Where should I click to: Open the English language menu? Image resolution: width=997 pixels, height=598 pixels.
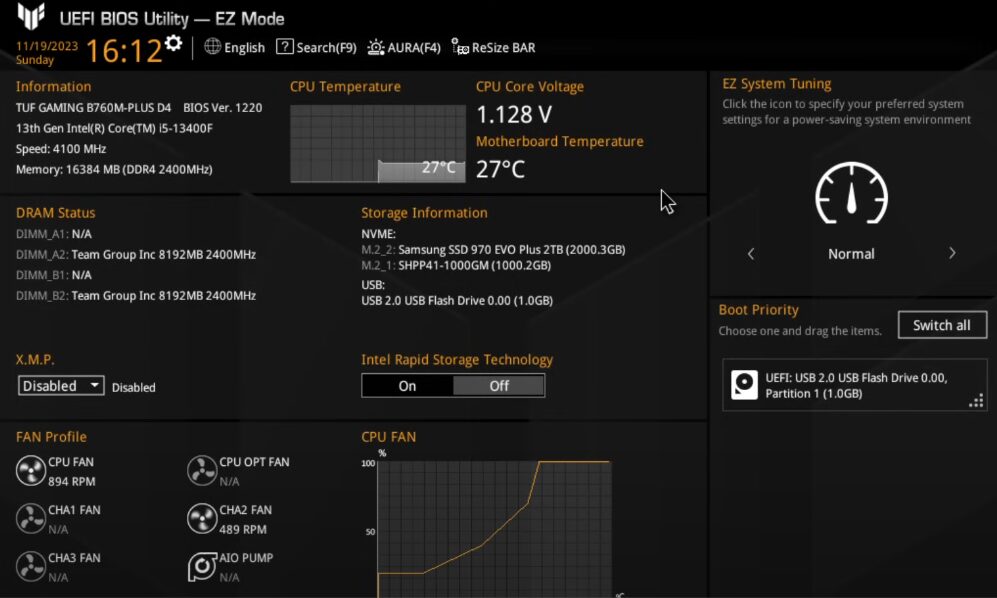coord(244,48)
